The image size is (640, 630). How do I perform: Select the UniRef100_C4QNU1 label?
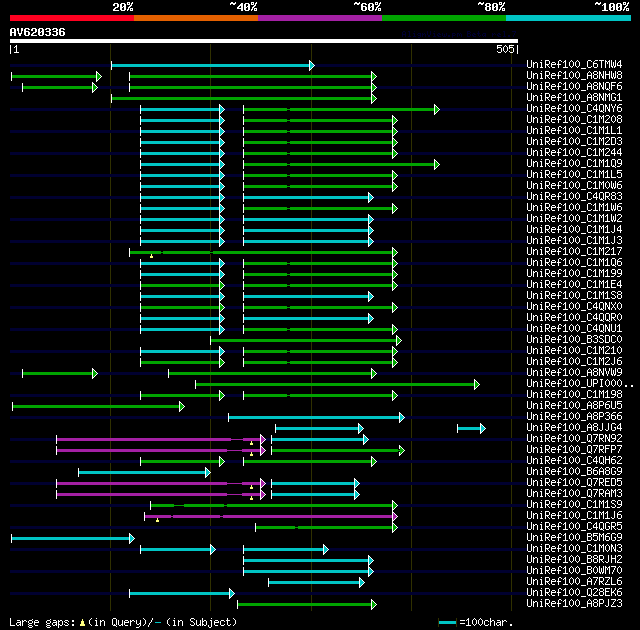point(574,329)
